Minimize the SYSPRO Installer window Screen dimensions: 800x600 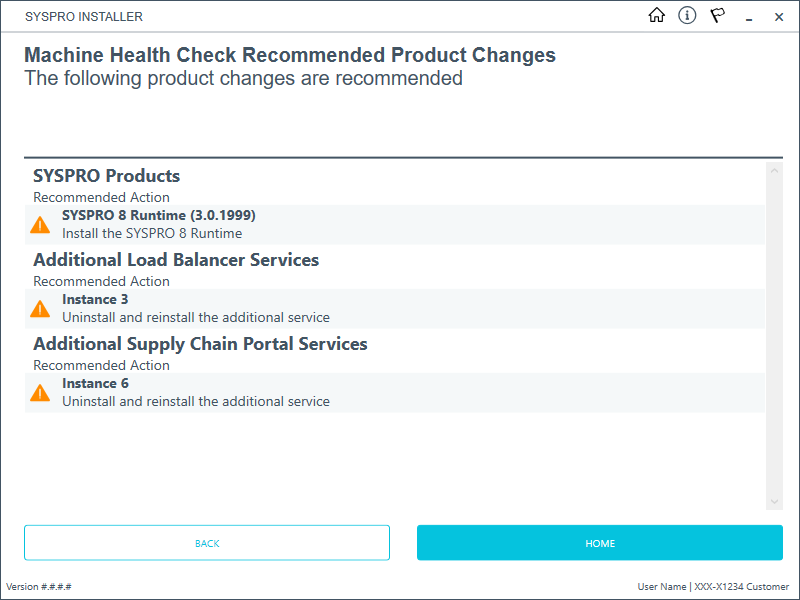point(749,17)
